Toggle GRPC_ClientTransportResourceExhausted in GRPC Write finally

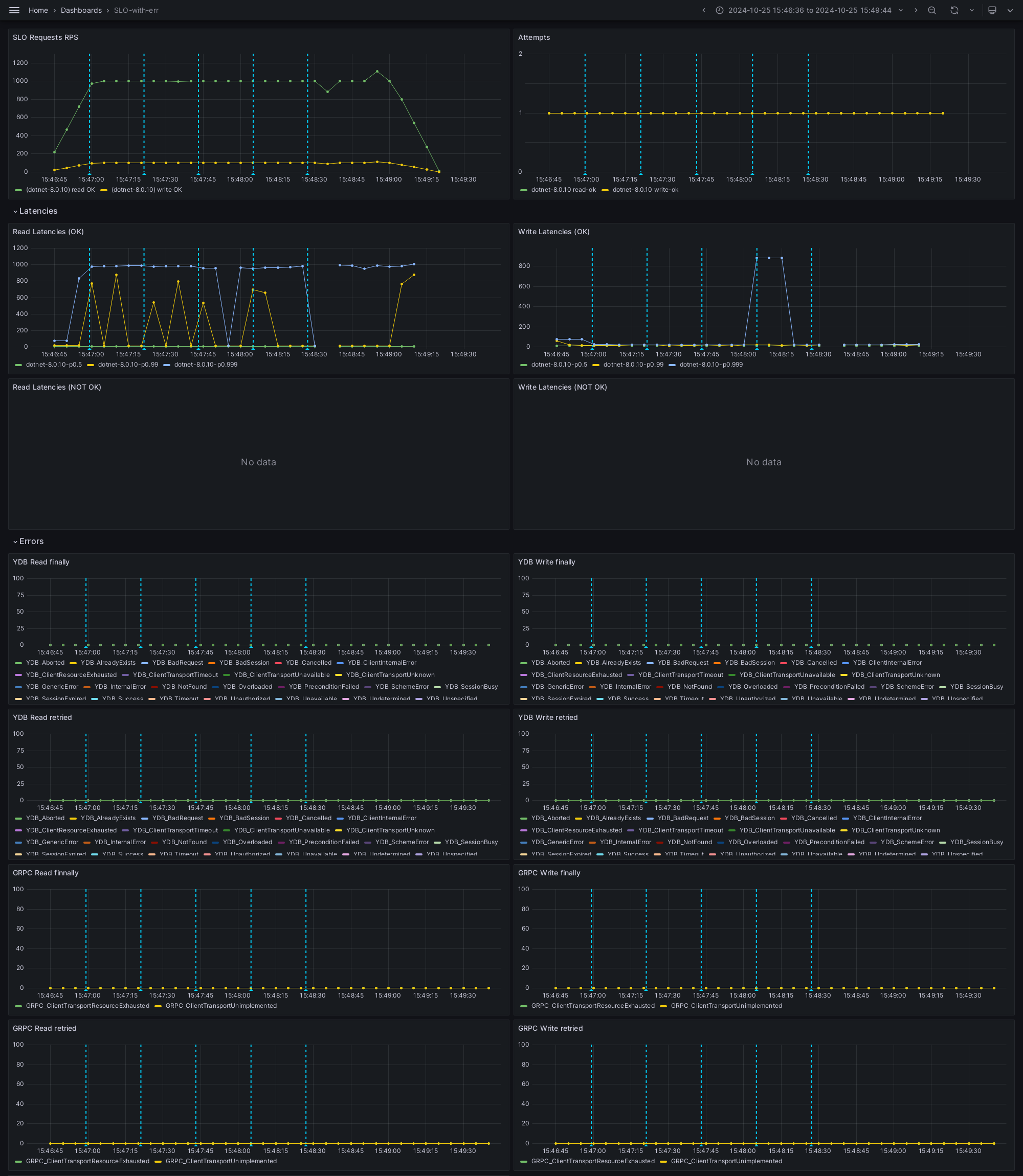593,1006
